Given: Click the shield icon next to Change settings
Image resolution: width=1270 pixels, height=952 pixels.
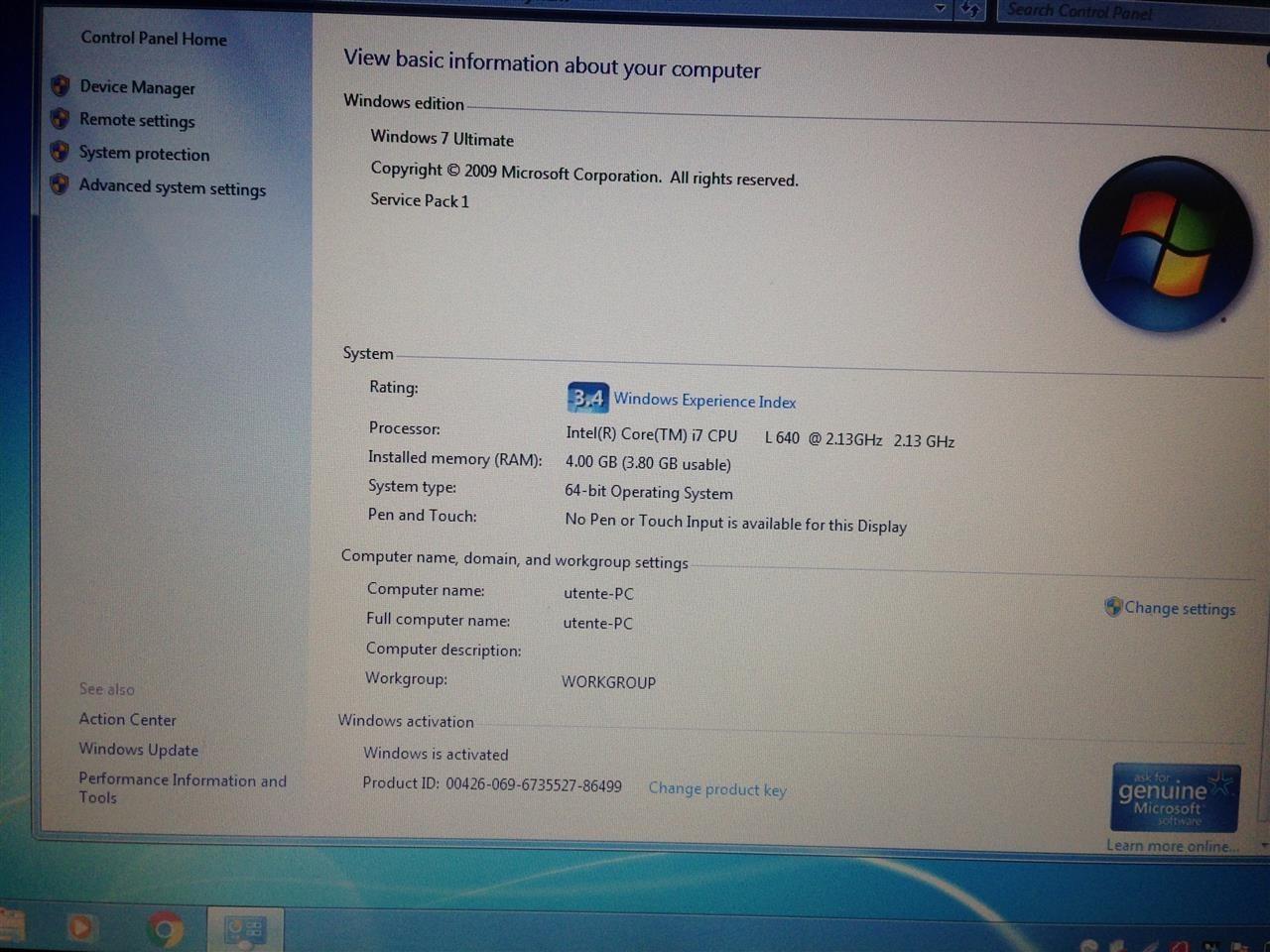Looking at the screenshot, I should pos(1113,606).
